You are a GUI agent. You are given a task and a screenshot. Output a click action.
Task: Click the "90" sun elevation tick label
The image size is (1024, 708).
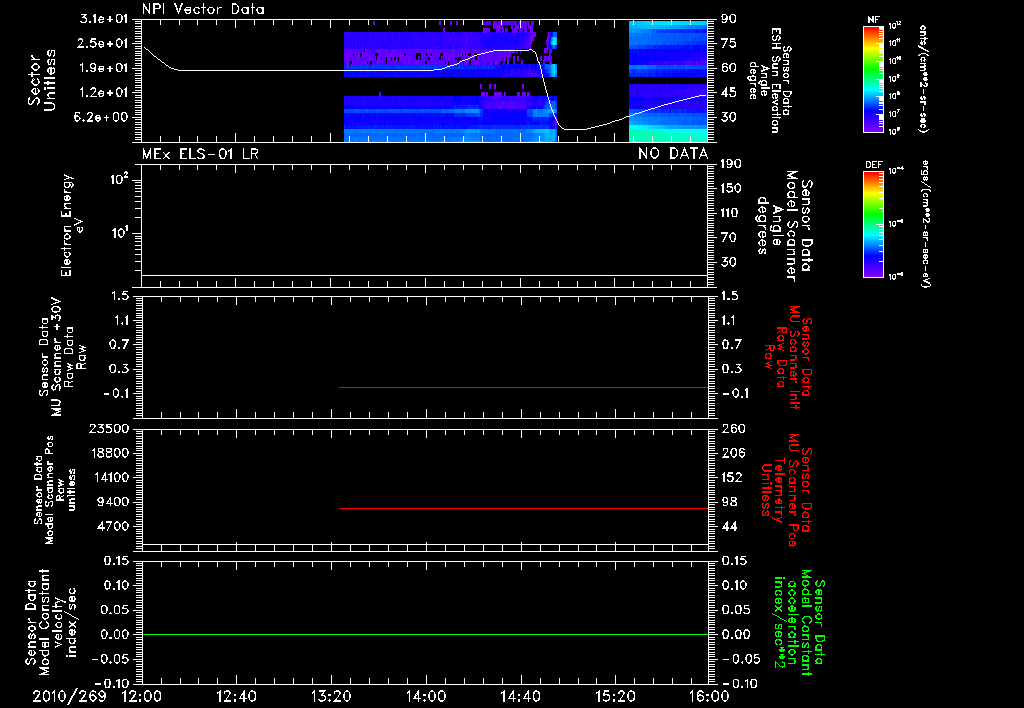[x=729, y=19]
